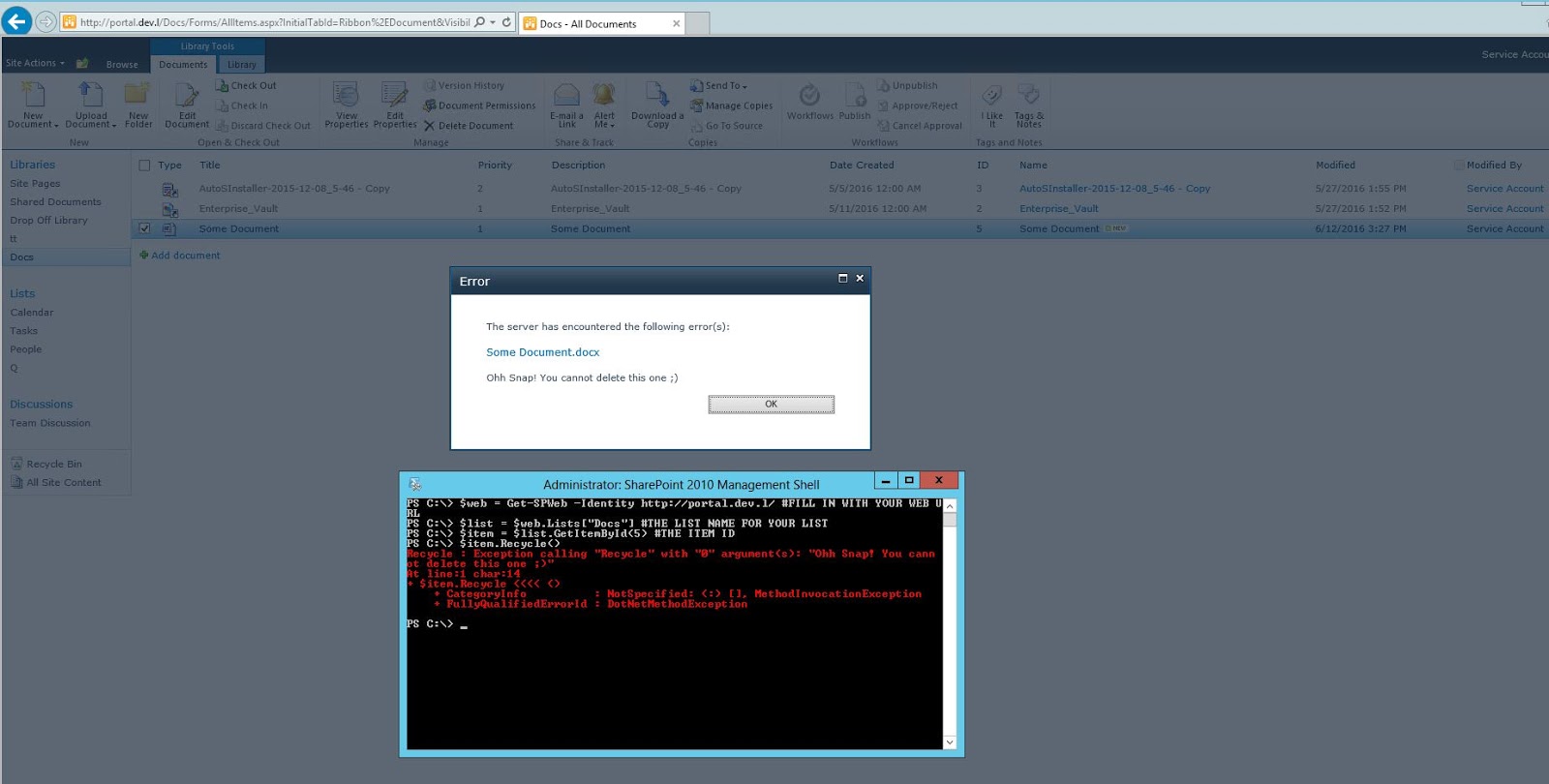Open the Calendar list in the sidebar

(32, 313)
